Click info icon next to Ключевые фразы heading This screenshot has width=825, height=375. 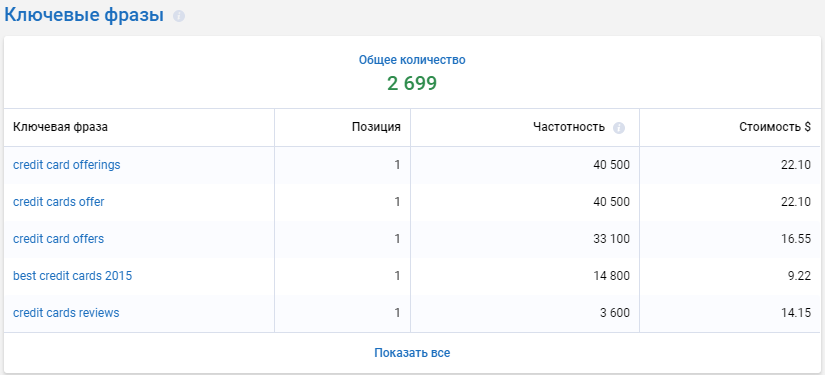(179, 16)
